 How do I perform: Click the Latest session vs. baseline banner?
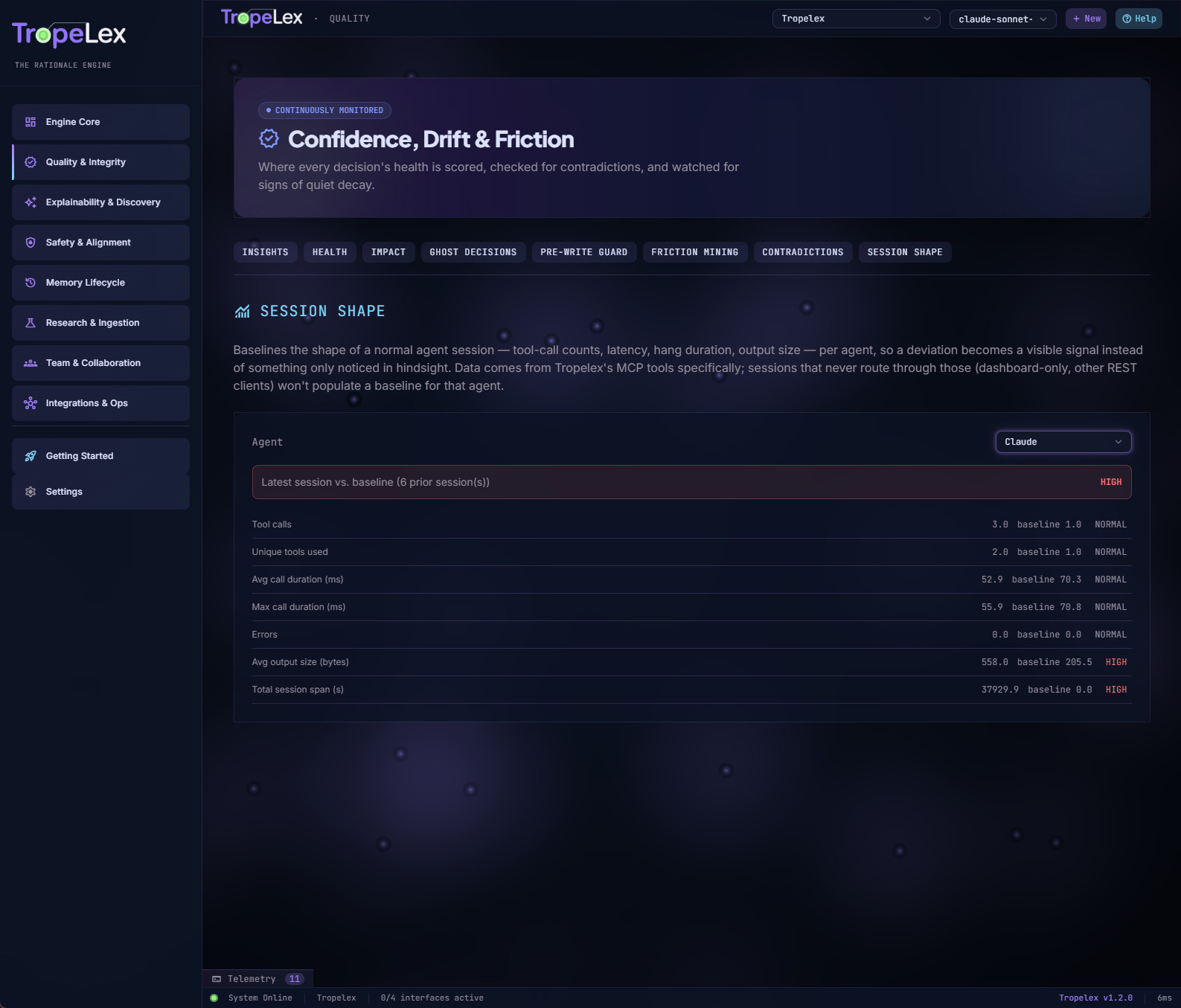[691, 482]
